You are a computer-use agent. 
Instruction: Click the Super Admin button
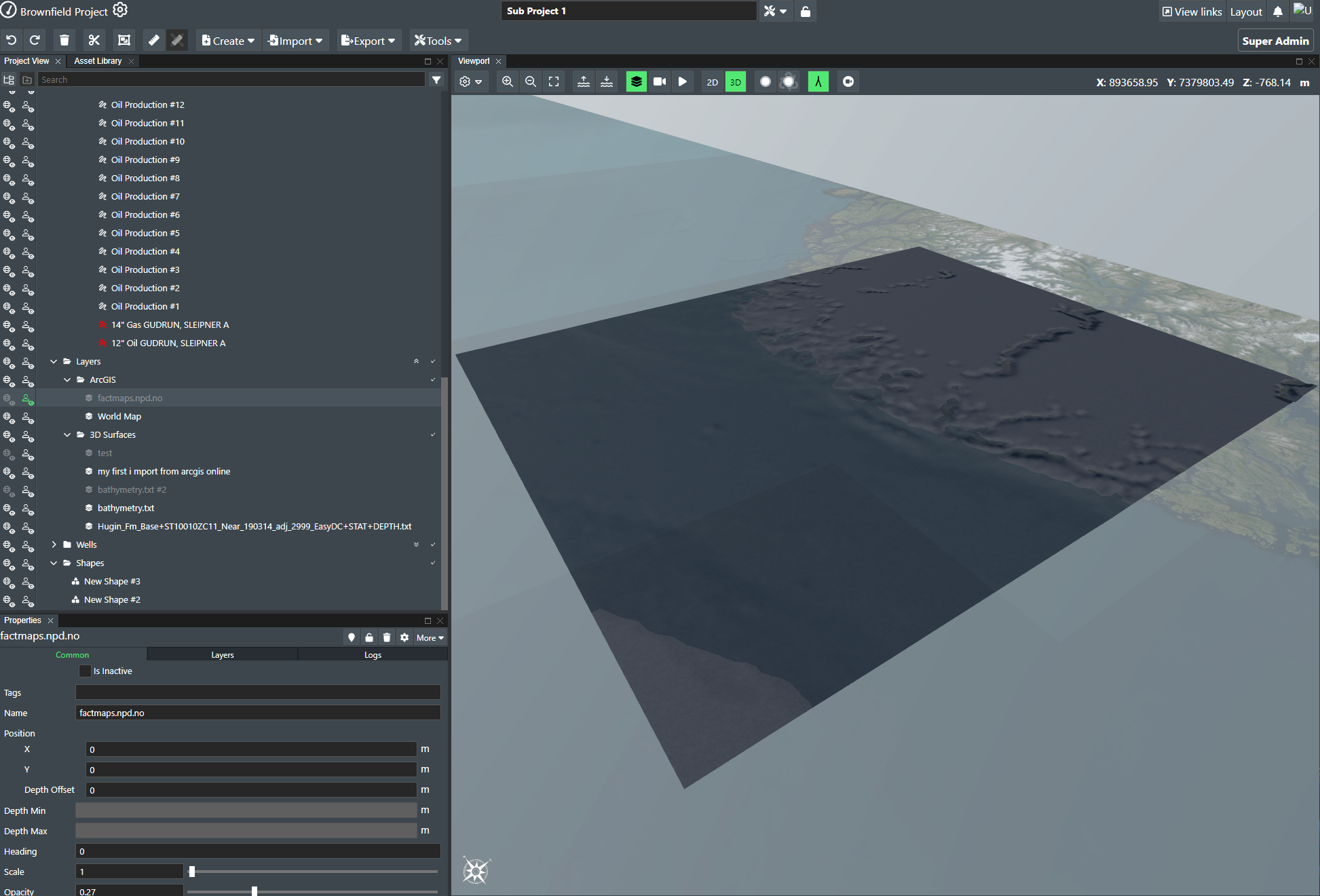pos(1276,41)
